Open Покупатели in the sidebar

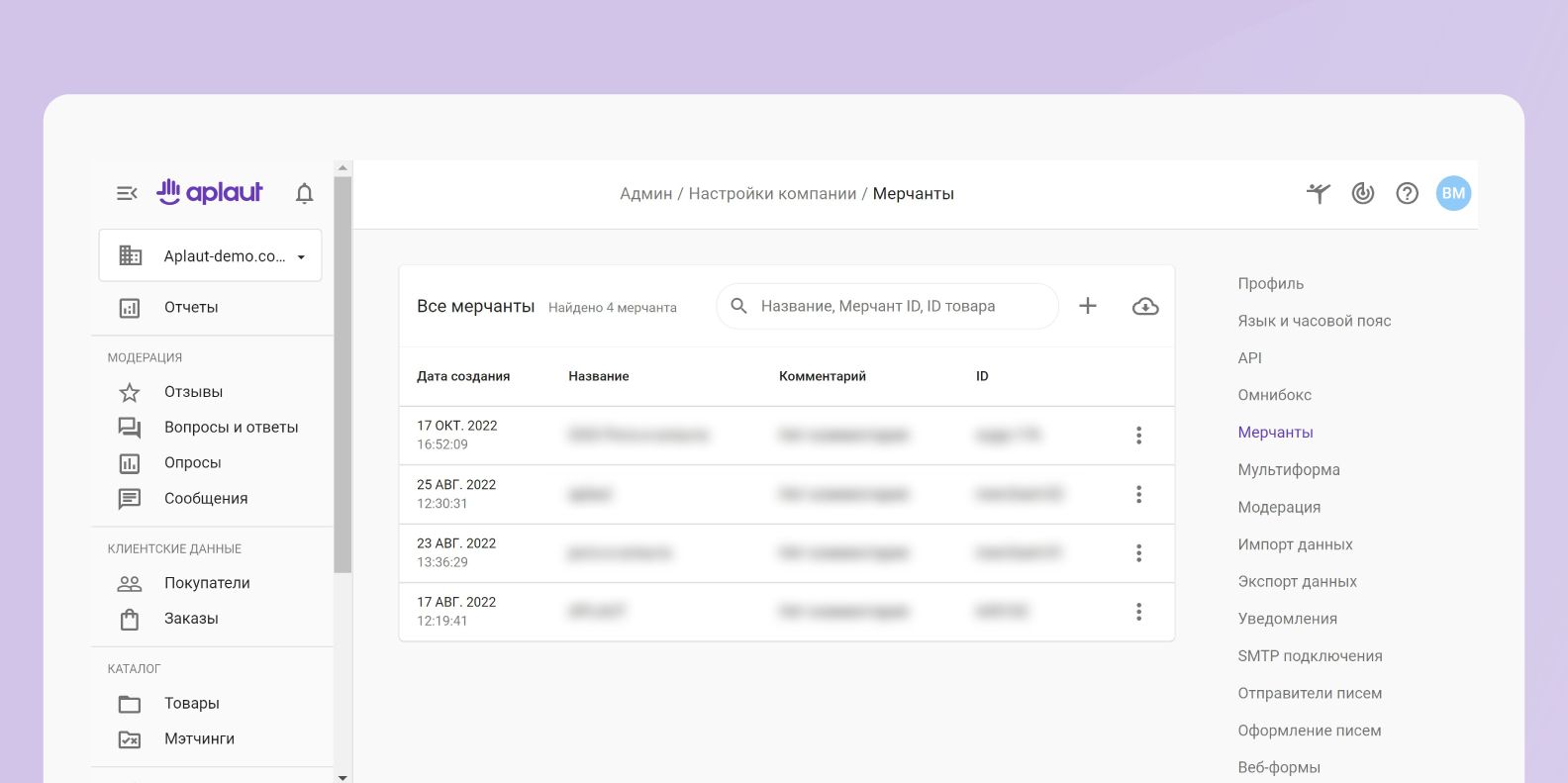(x=207, y=583)
